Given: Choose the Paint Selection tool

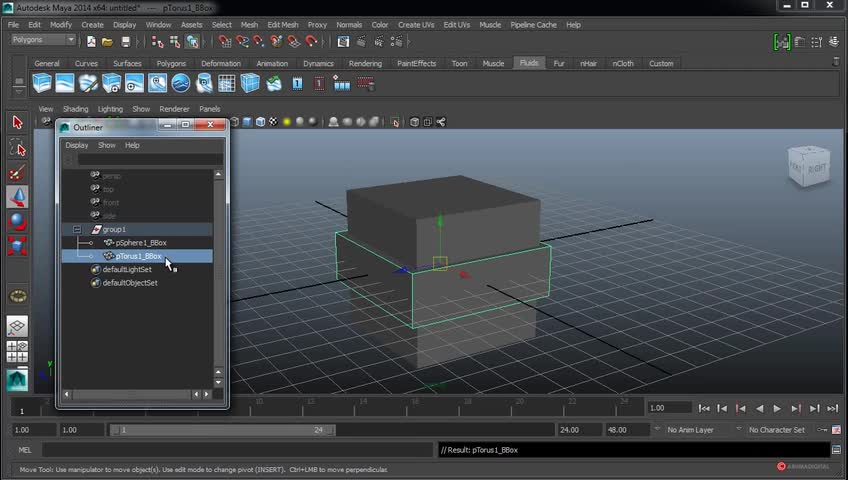Looking at the screenshot, I should click(17, 172).
